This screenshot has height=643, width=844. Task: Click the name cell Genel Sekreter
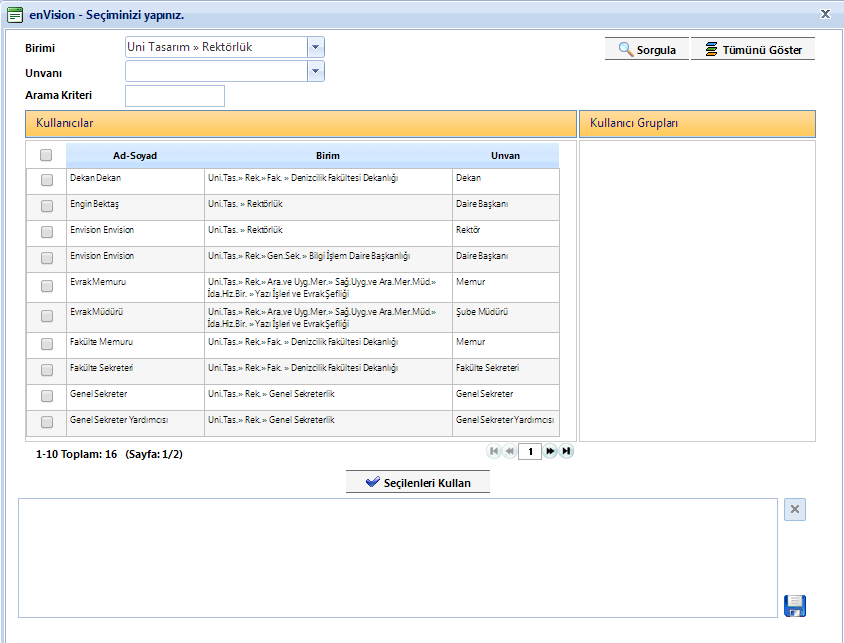pyautogui.click(x=135, y=397)
